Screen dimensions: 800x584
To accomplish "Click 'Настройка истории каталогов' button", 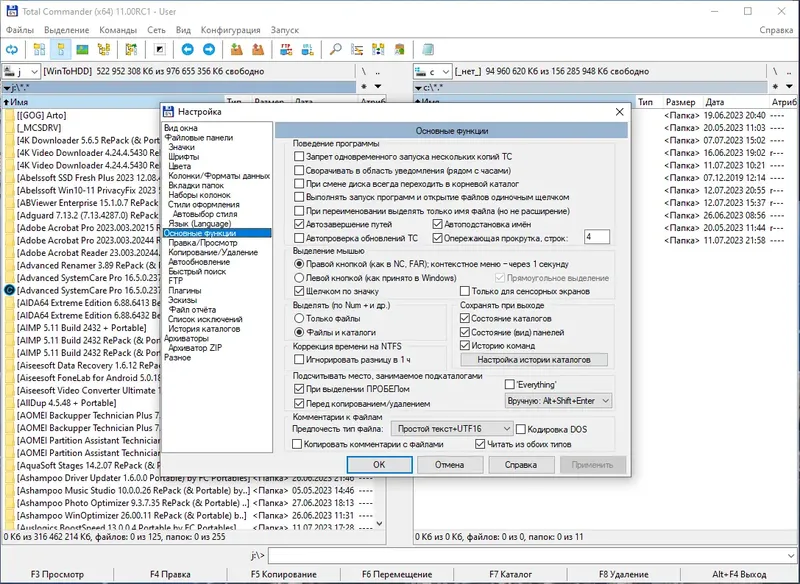I will coord(534,360).
